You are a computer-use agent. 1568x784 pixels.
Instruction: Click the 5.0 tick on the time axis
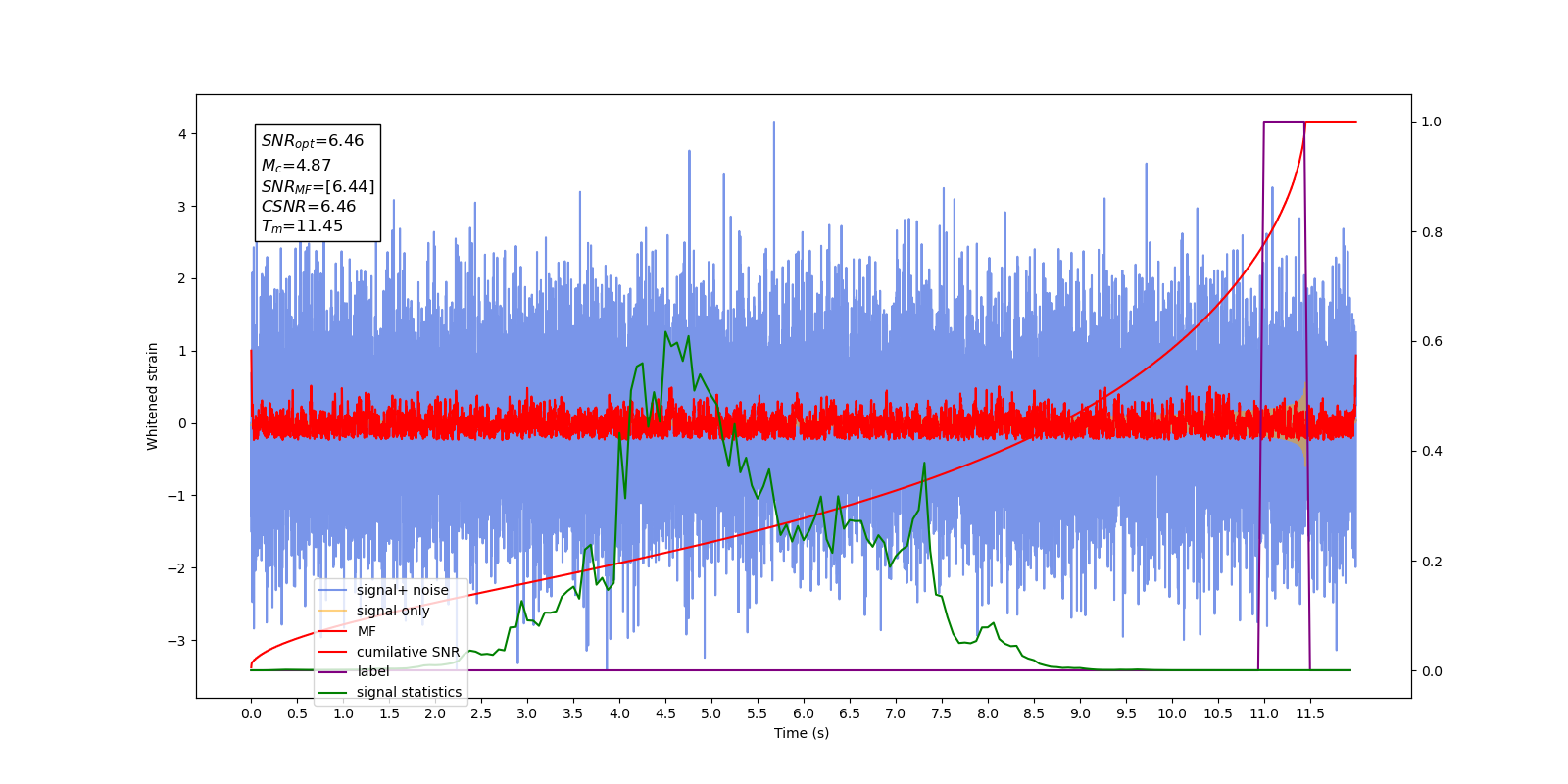coord(711,713)
